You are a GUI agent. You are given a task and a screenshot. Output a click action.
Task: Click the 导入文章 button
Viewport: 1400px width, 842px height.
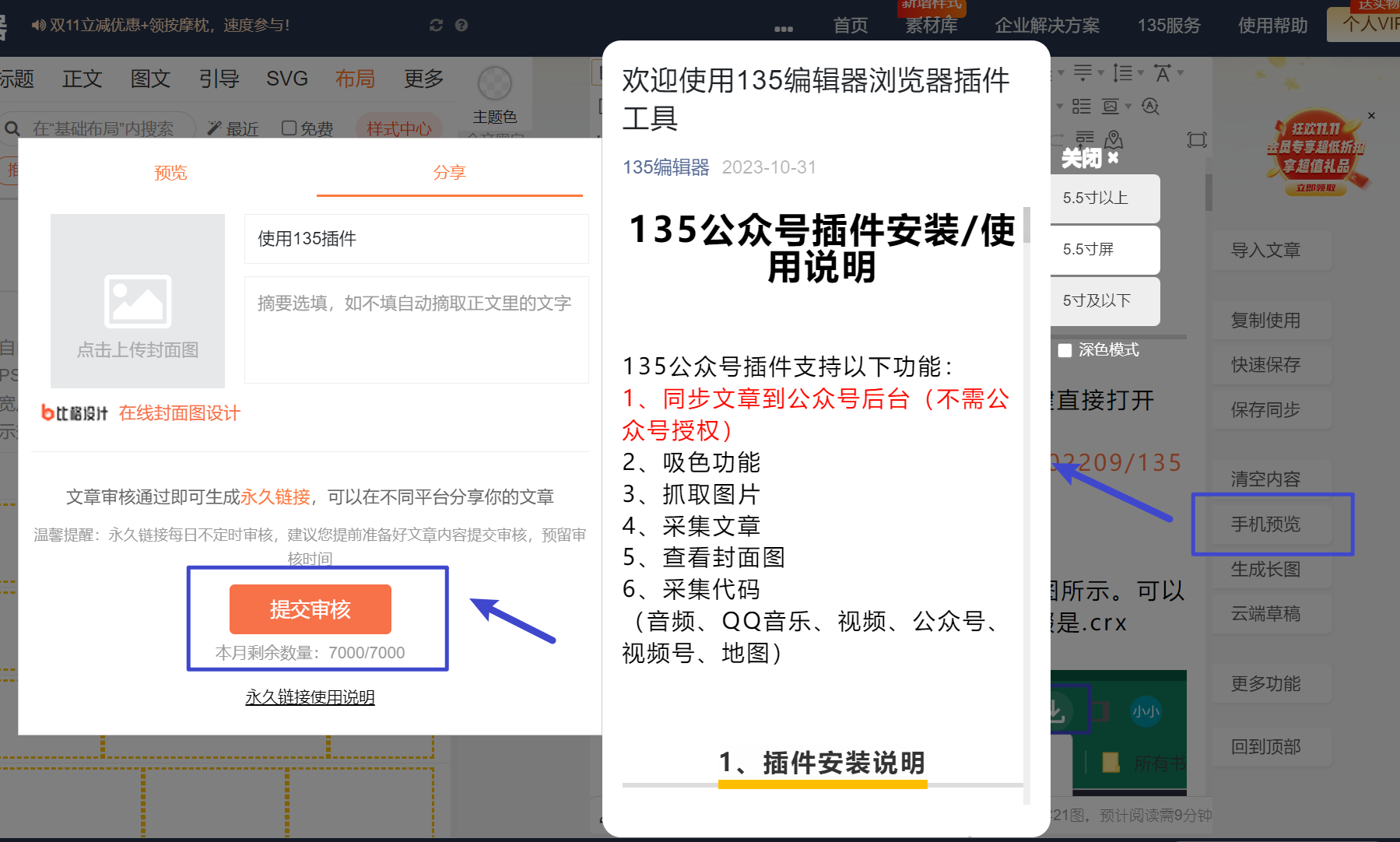1272,251
